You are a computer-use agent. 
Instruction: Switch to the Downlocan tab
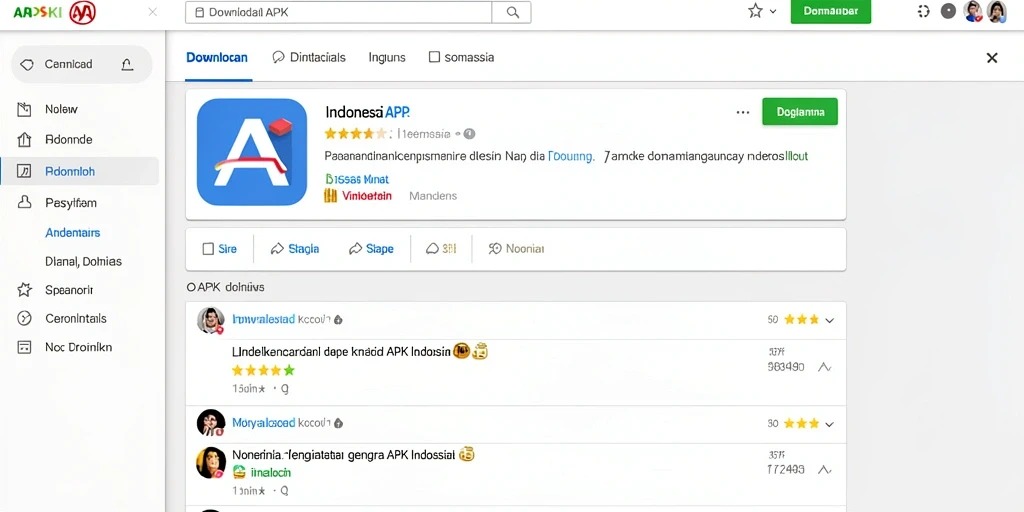coord(217,57)
